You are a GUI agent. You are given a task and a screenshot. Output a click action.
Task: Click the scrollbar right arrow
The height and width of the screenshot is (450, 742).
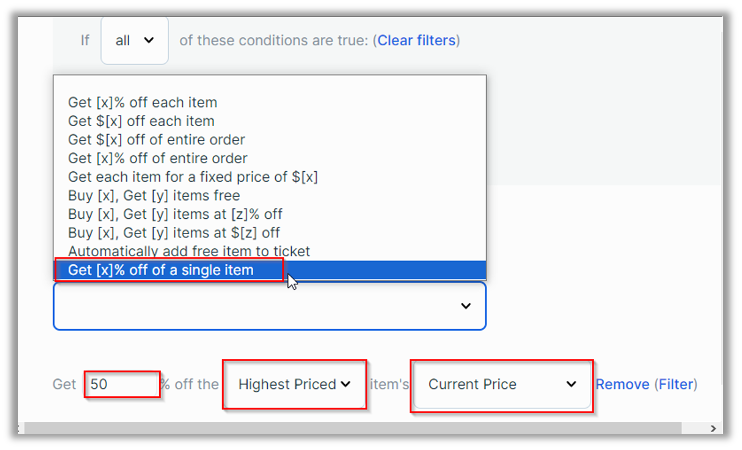tap(713, 428)
